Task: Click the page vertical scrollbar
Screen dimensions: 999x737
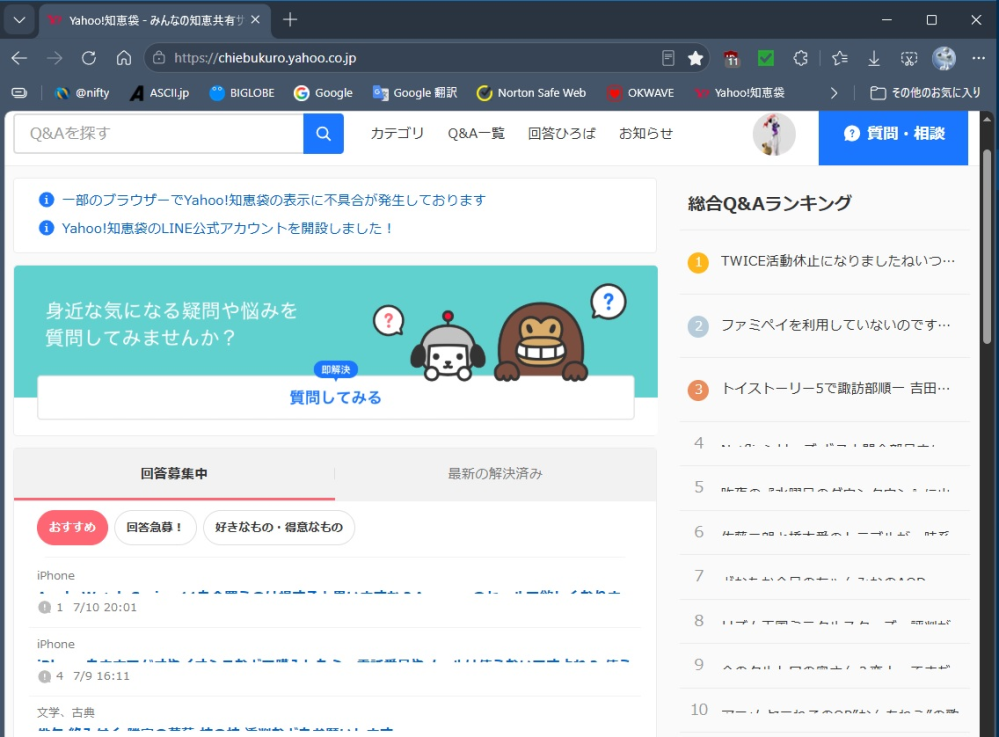Action: pos(987,245)
